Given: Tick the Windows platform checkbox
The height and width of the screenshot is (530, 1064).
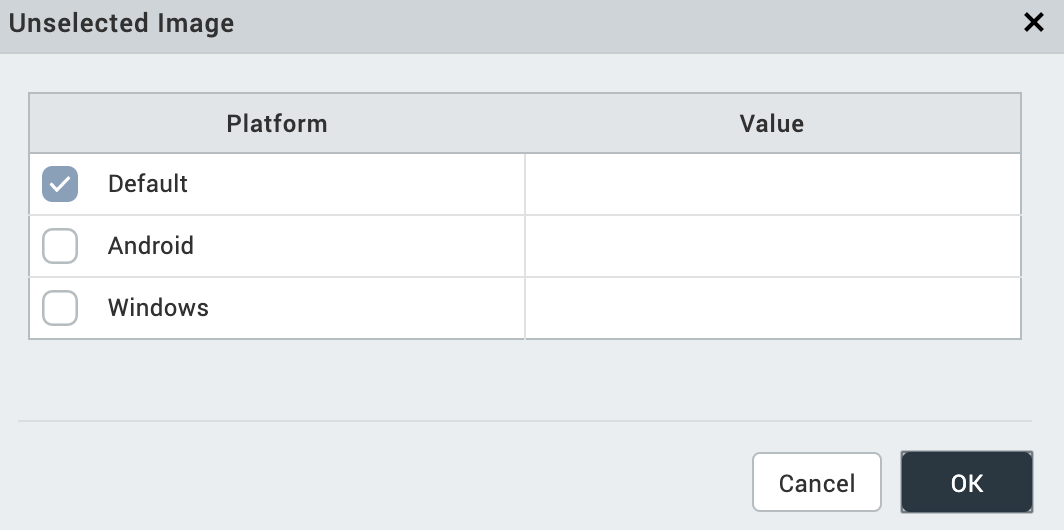Looking at the screenshot, I should (60, 308).
